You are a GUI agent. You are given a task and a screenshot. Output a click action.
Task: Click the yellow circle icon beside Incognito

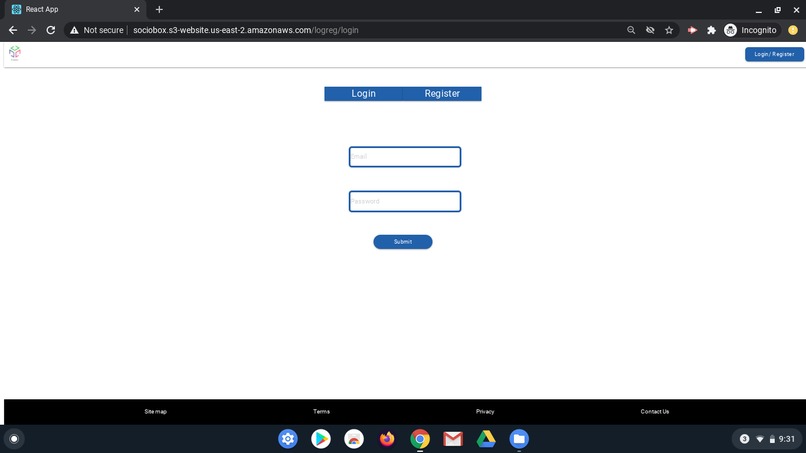pyautogui.click(x=793, y=30)
